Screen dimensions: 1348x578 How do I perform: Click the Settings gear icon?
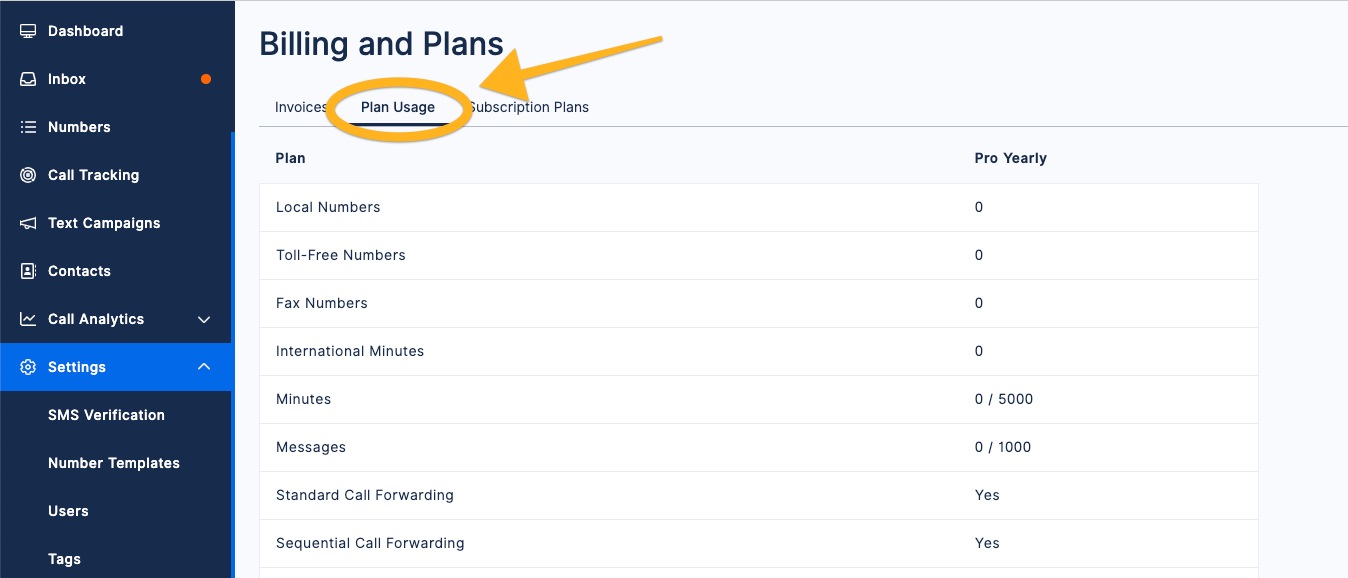click(x=28, y=367)
